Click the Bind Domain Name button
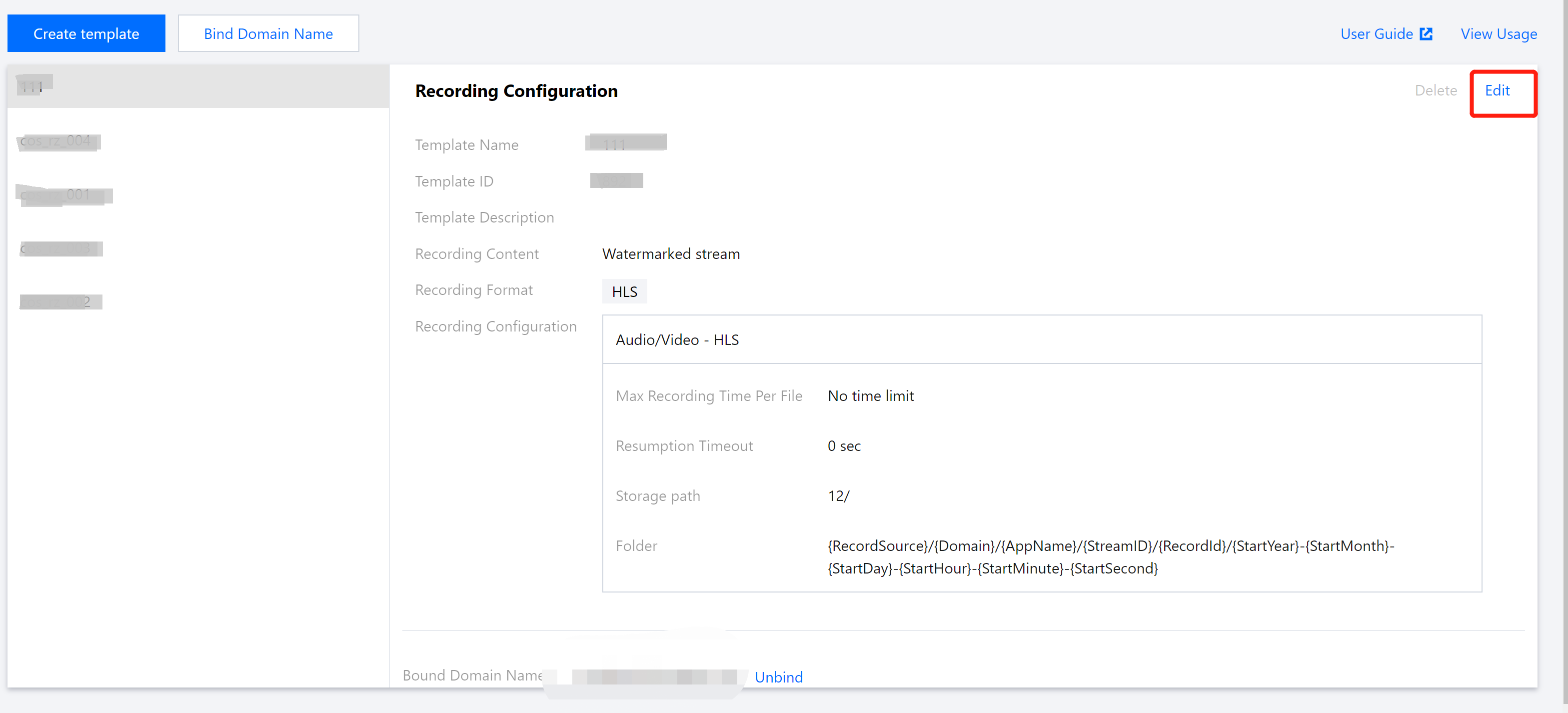 click(268, 33)
